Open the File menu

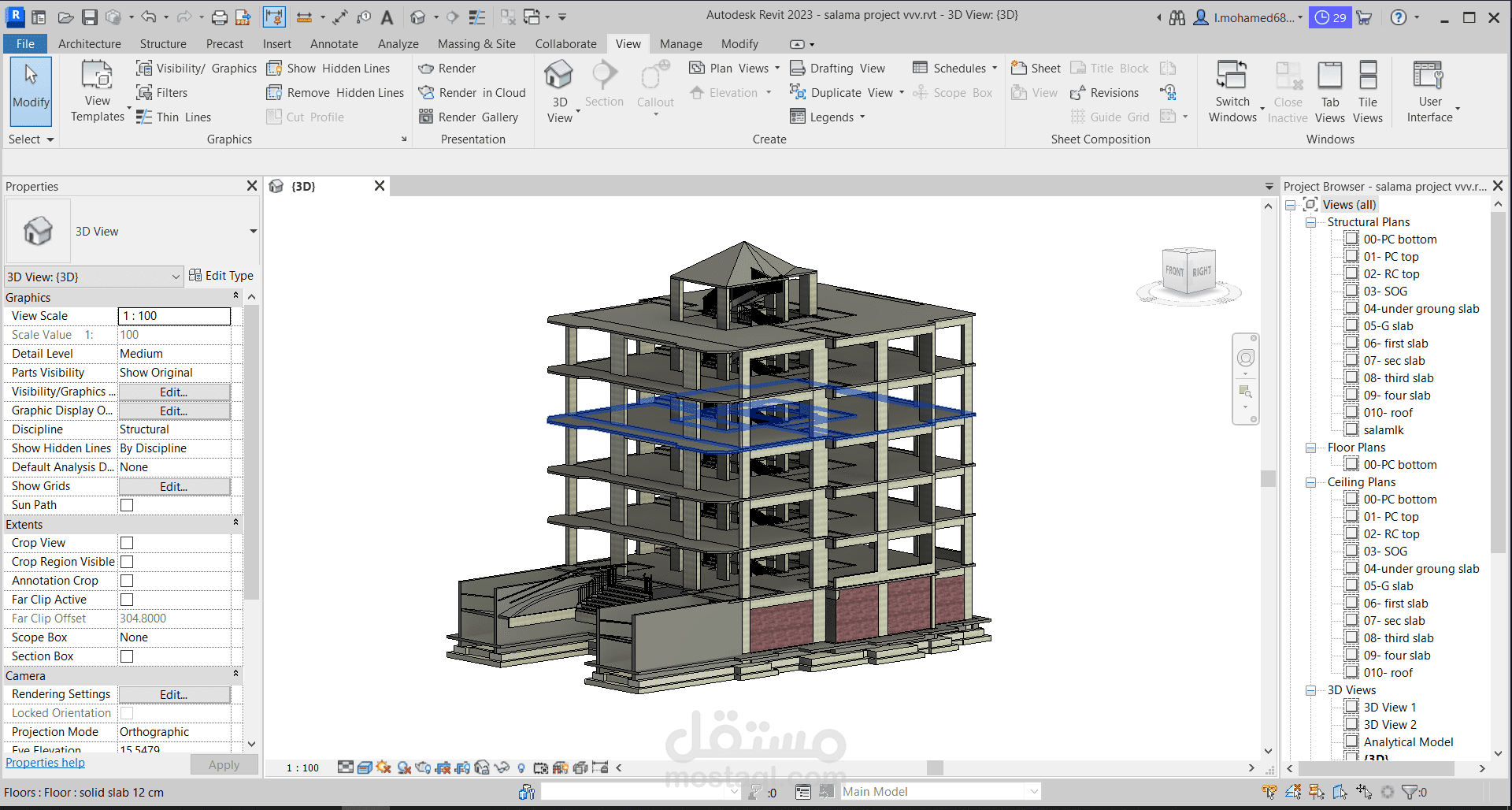click(24, 43)
